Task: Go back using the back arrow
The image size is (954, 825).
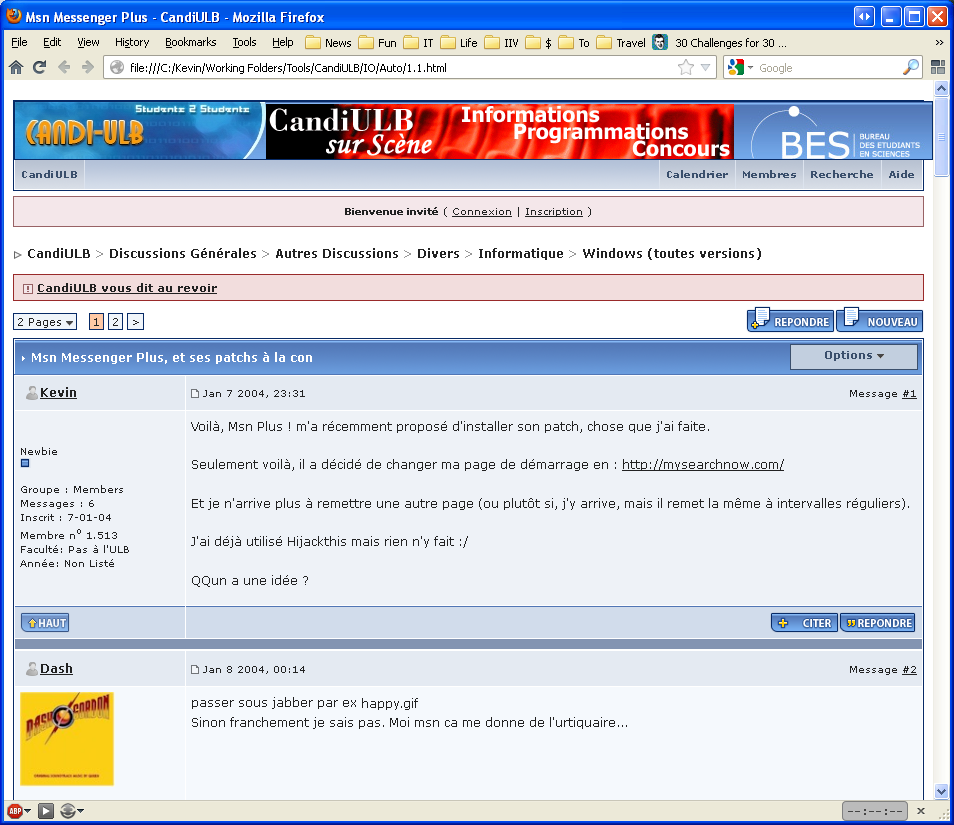Action: pyautogui.click(x=63, y=68)
